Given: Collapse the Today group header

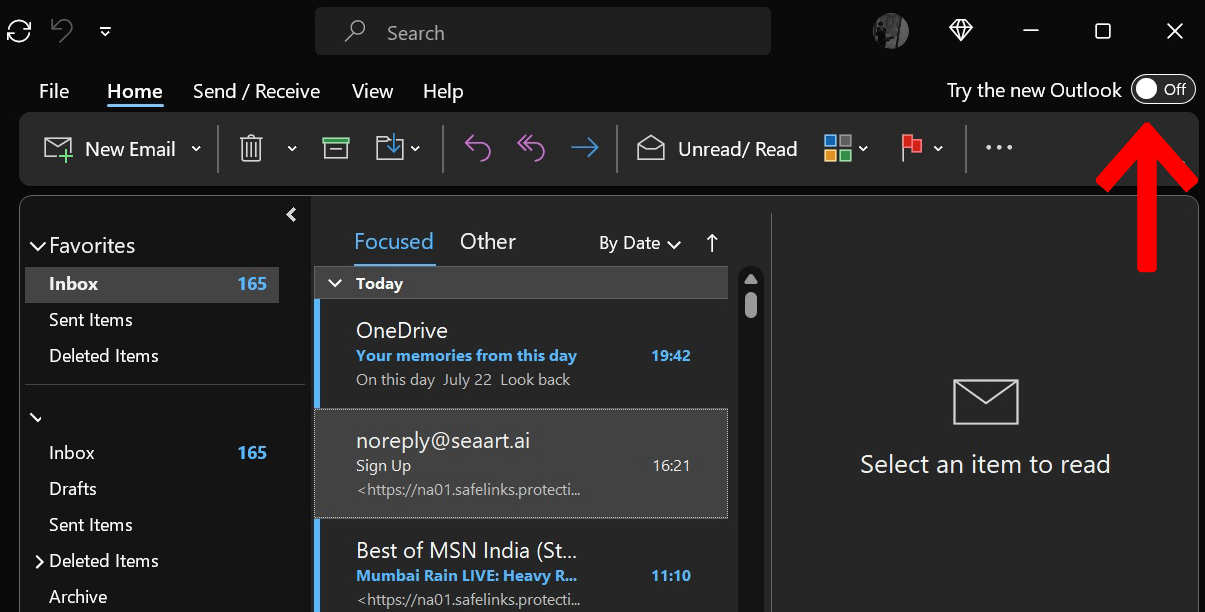Looking at the screenshot, I should coord(336,284).
